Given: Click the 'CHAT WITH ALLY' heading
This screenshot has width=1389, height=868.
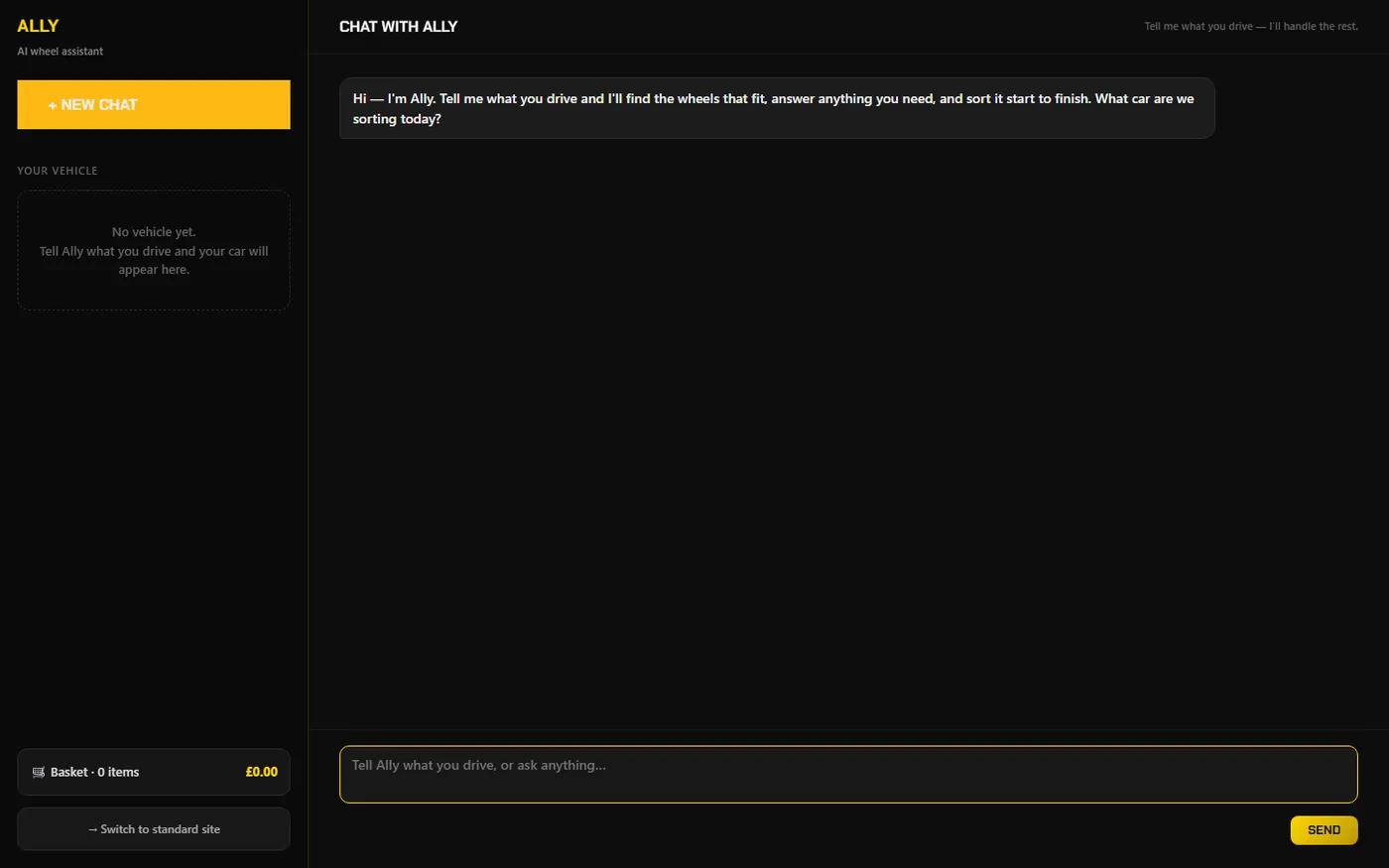Looking at the screenshot, I should [398, 27].
